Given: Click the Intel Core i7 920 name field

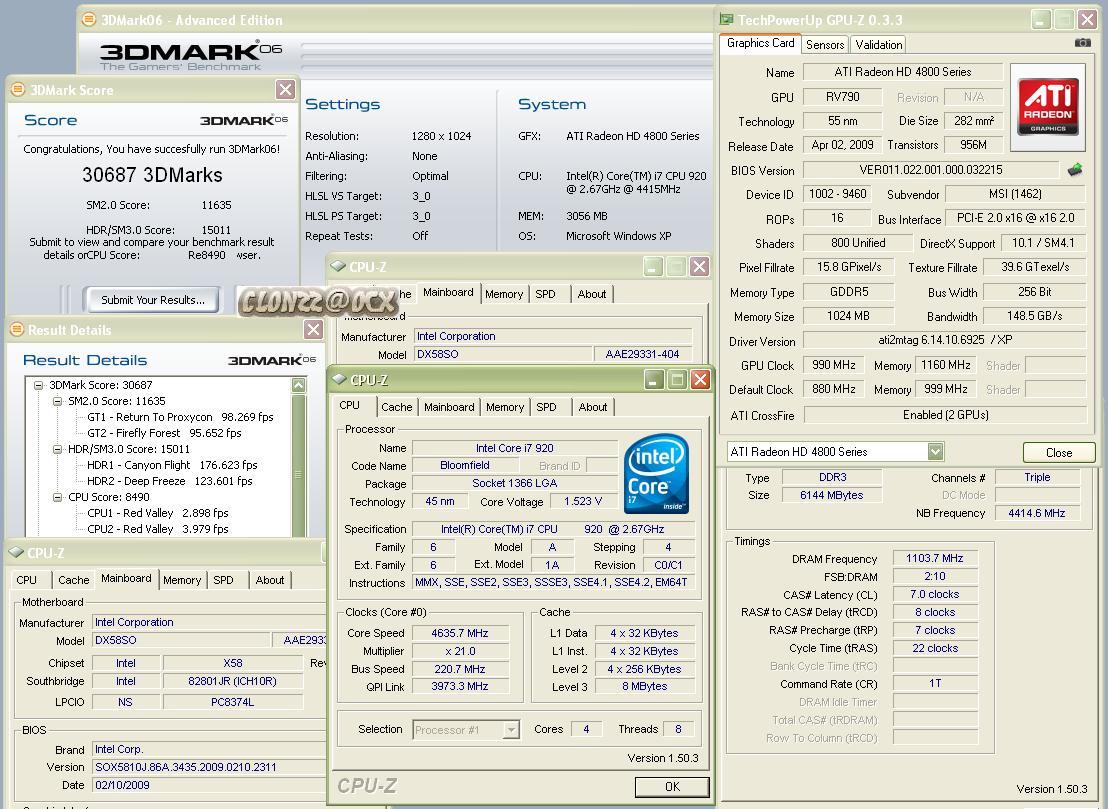Looking at the screenshot, I should [x=514, y=448].
